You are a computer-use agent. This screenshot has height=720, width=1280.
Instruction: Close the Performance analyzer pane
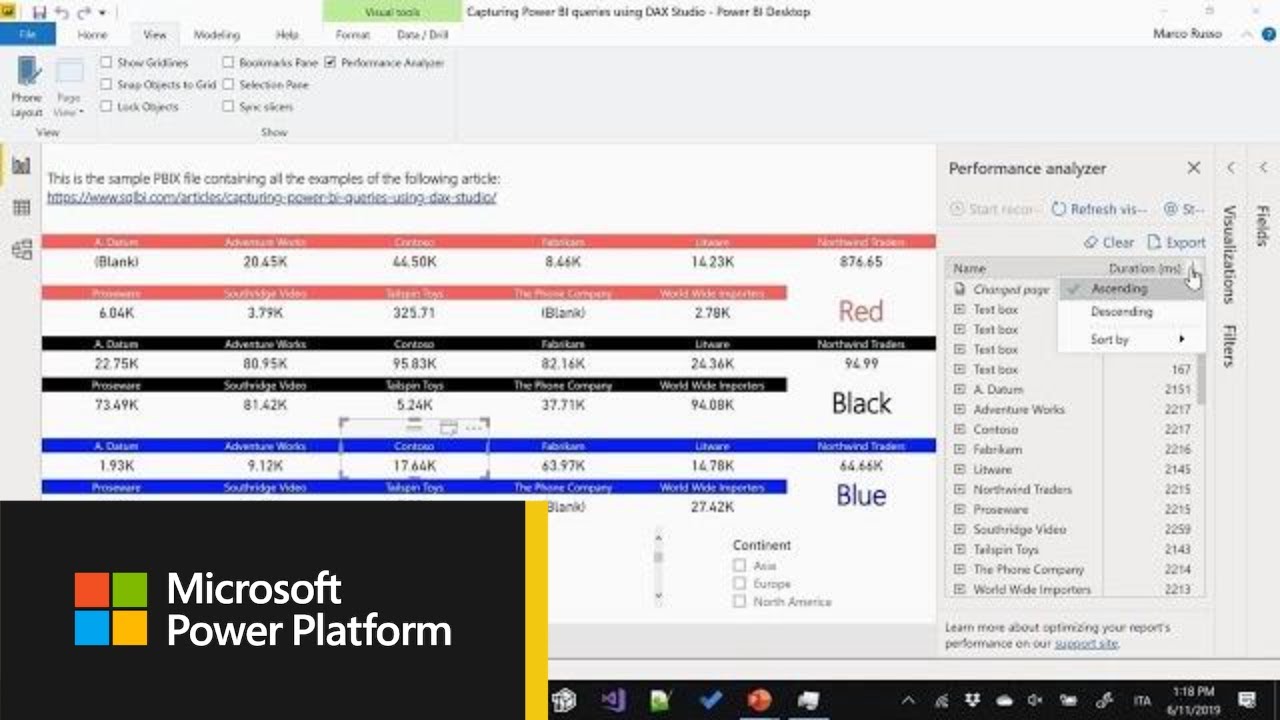pos(1193,168)
